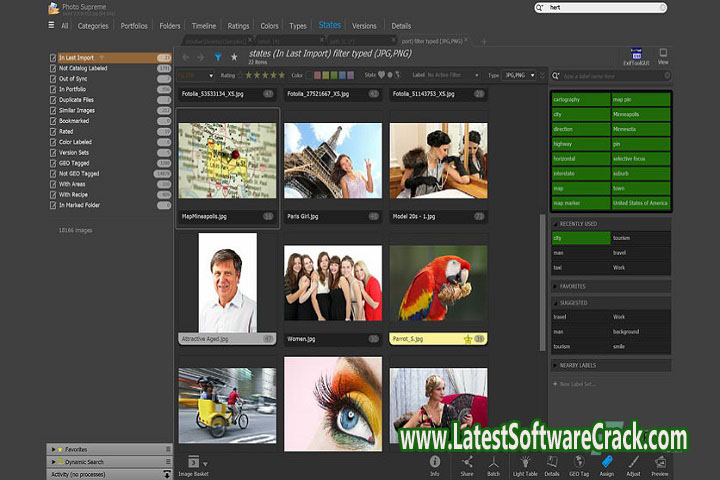Click the star favorite icon beside the title

tap(234, 57)
